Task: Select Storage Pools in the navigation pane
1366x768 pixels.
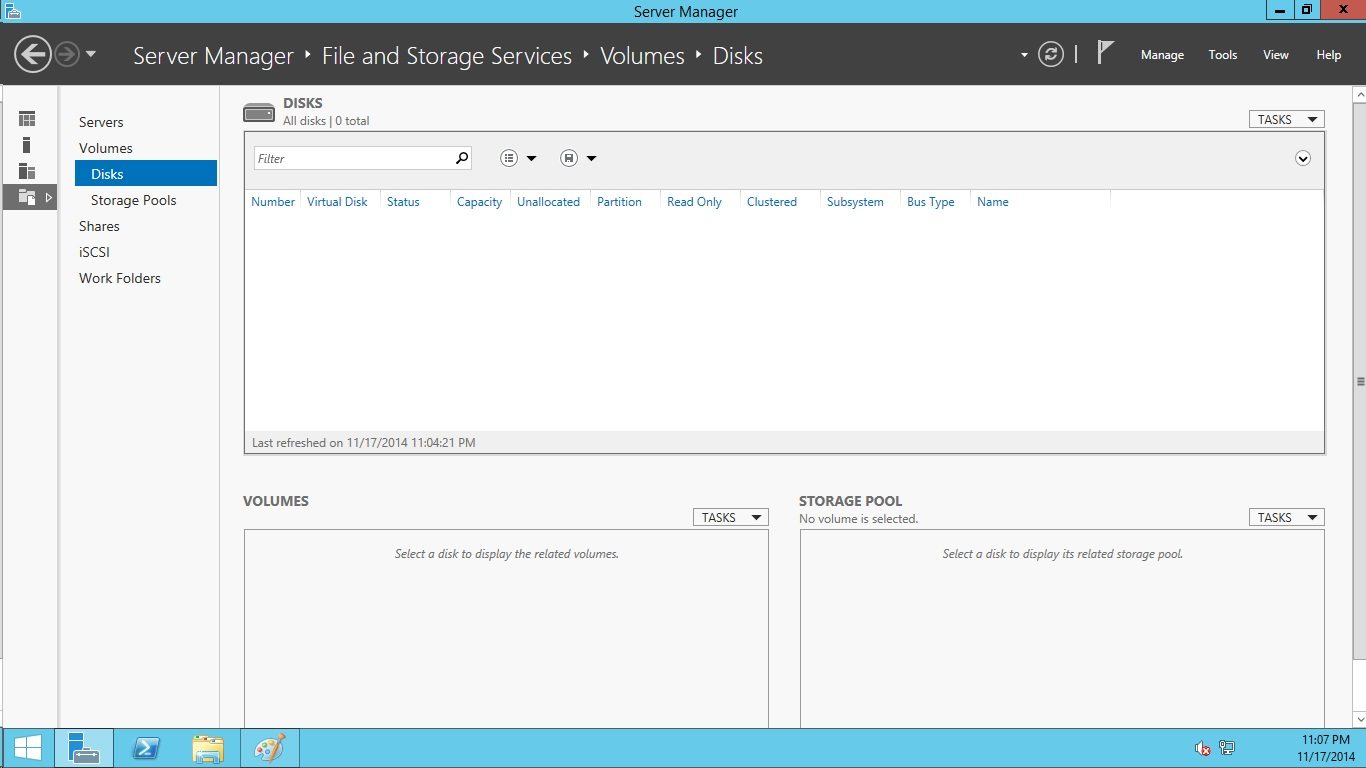Action: pos(134,200)
